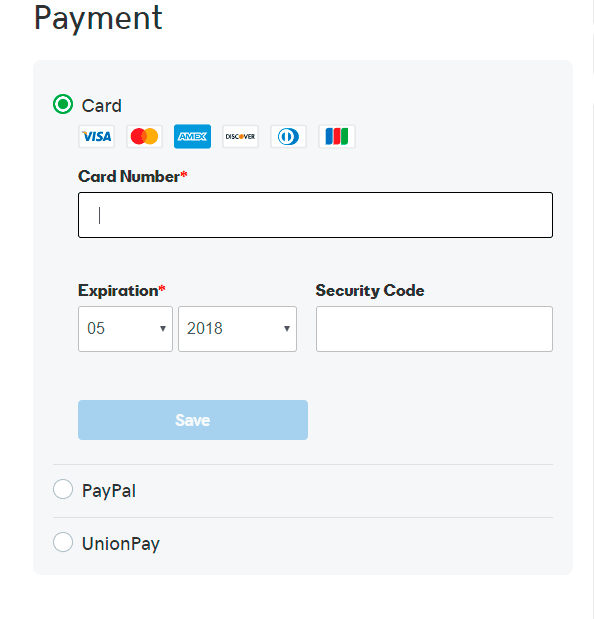Image resolution: width=594 pixels, height=619 pixels.
Task: Focus the Card Number input field
Action: coord(315,215)
